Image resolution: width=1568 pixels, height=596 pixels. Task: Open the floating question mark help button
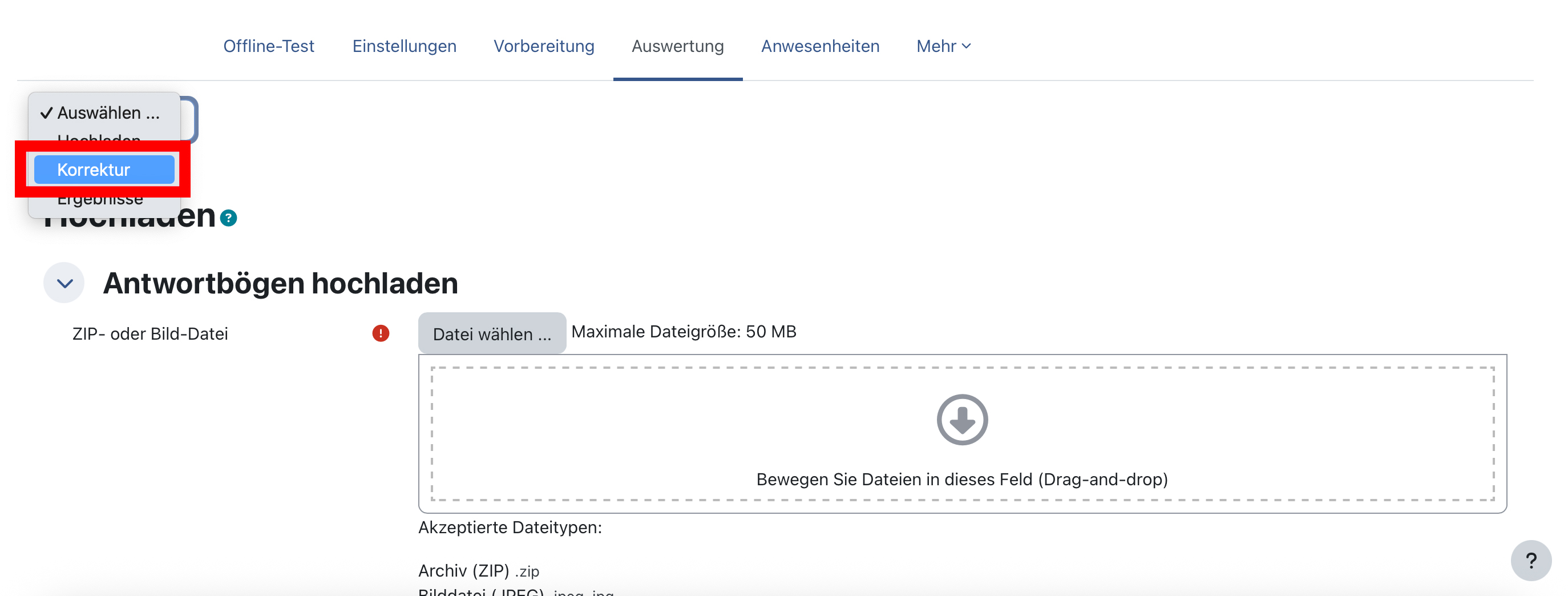click(1531, 560)
